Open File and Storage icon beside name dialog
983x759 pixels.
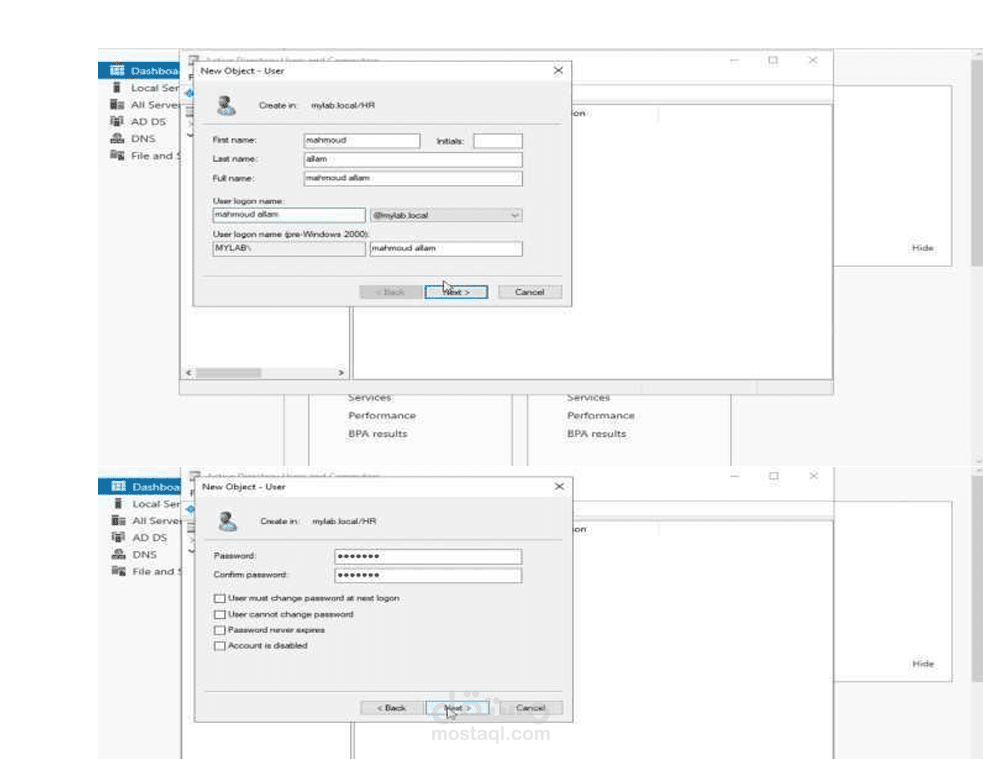coord(117,155)
